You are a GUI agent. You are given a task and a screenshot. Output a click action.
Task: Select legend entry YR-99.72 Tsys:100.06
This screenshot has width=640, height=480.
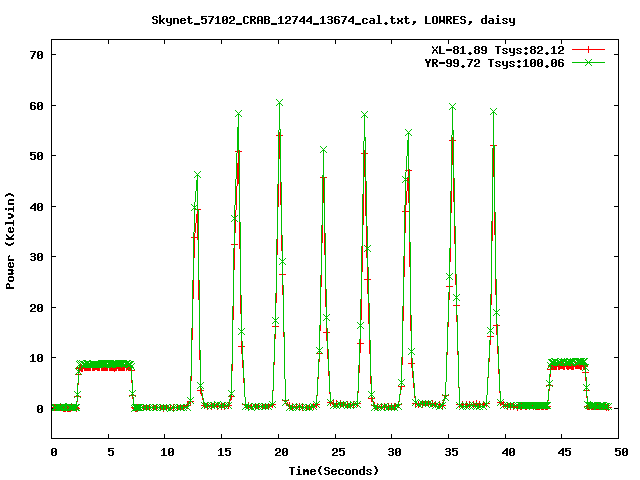(x=494, y=63)
